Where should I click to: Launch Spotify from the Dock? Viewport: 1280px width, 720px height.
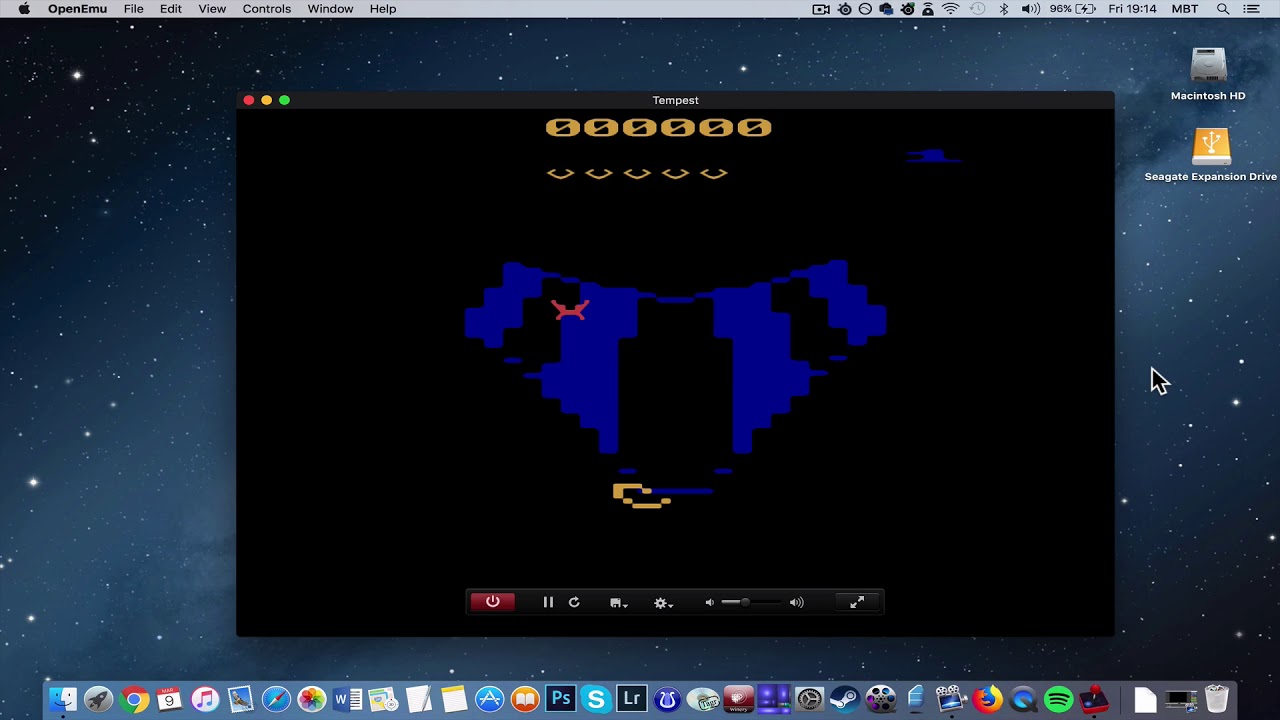coord(1058,699)
